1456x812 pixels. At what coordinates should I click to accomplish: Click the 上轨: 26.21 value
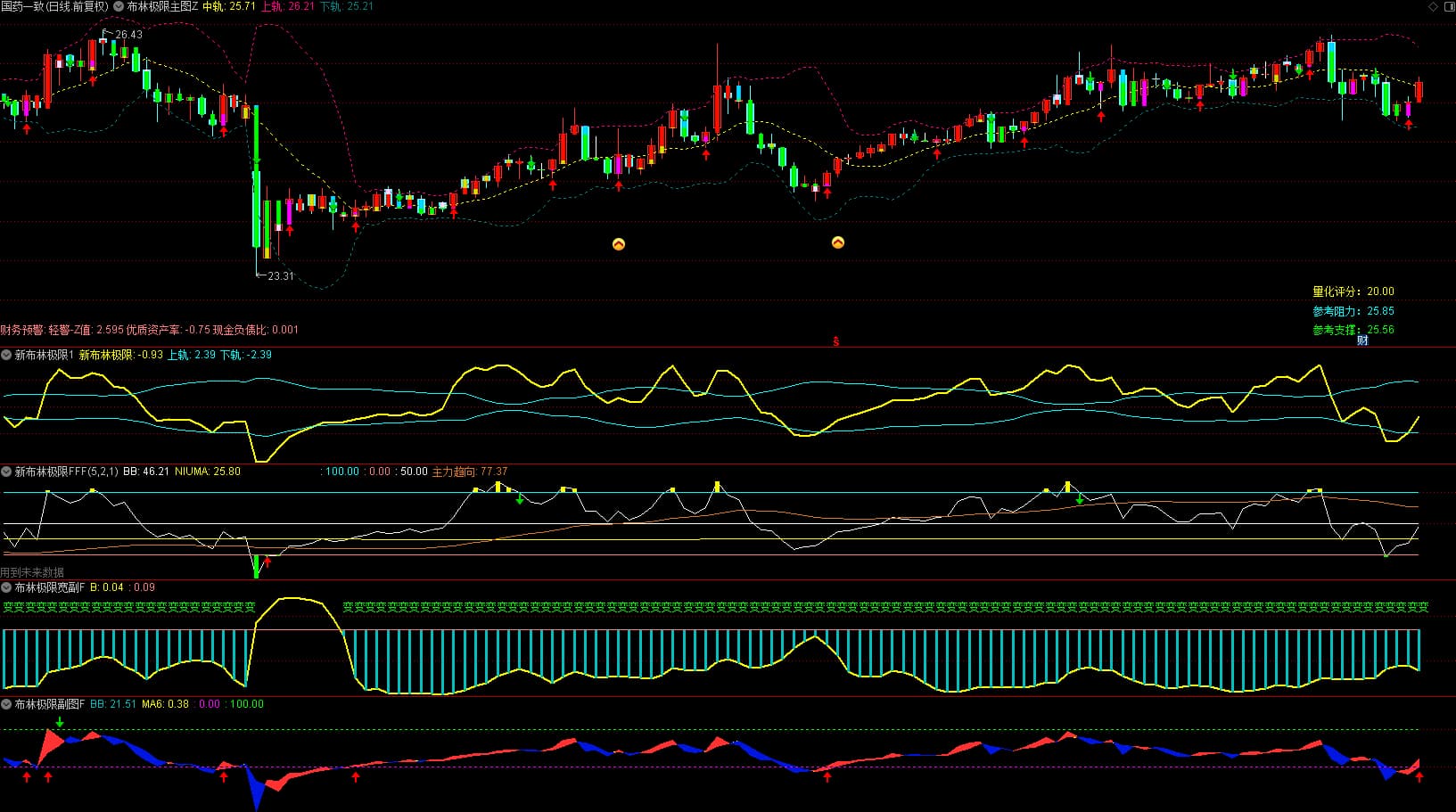pos(287,6)
